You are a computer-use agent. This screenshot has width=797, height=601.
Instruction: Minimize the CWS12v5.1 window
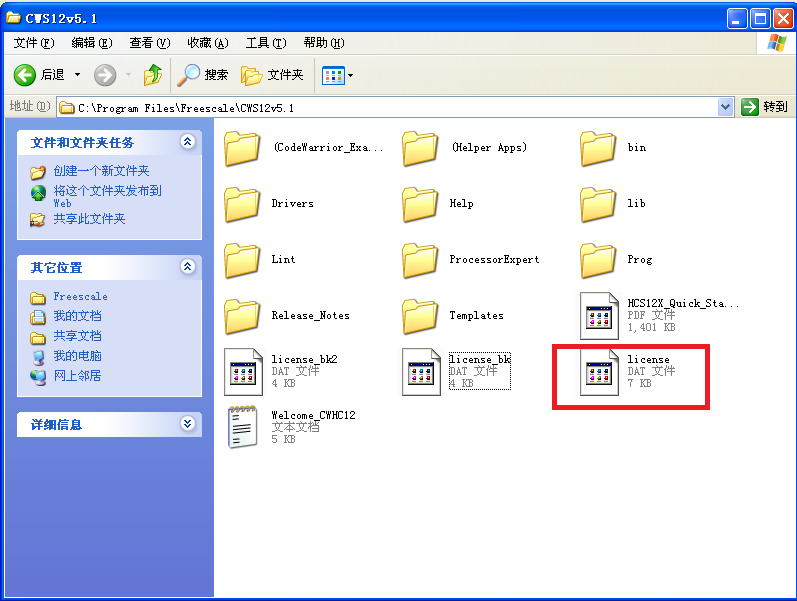point(737,19)
